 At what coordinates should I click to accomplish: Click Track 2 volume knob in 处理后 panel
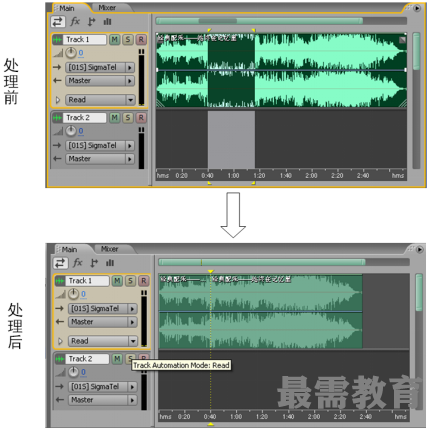pyautogui.click(x=73, y=372)
